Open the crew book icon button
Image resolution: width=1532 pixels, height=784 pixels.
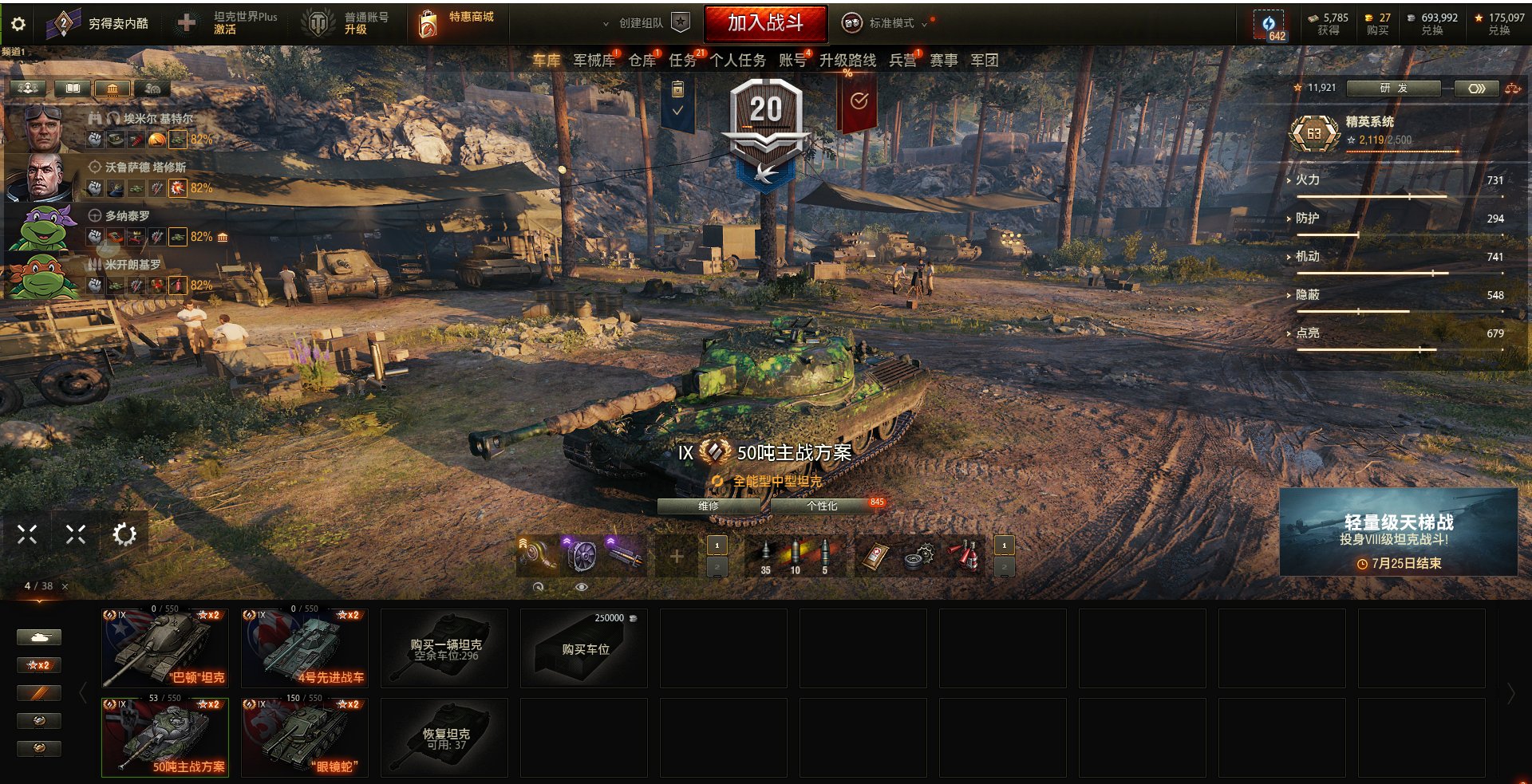[73, 88]
